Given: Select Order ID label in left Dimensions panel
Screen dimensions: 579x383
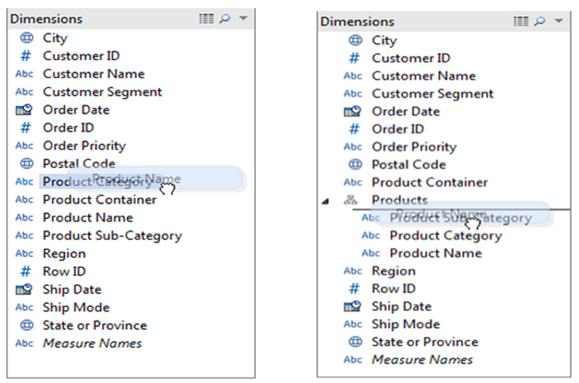Looking at the screenshot, I should pos(68,128).
